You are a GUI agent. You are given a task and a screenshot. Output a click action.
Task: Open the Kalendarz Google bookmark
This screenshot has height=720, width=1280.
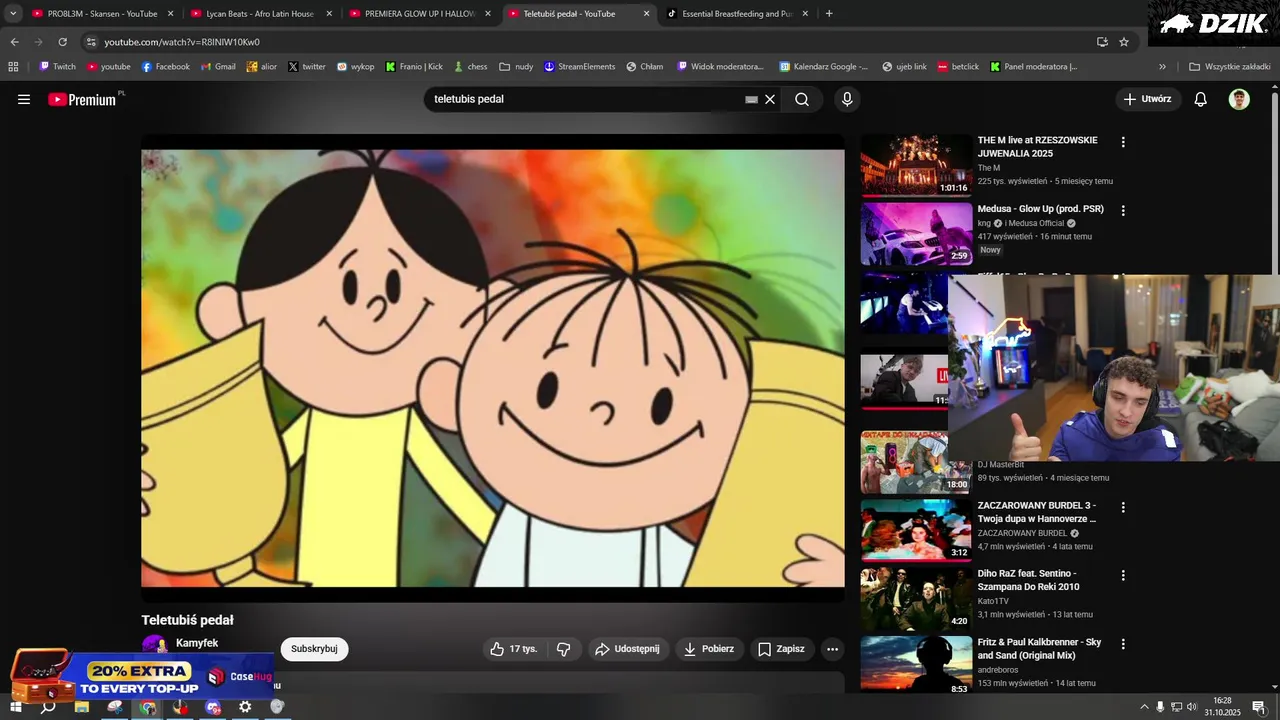(x=824, y=67)
